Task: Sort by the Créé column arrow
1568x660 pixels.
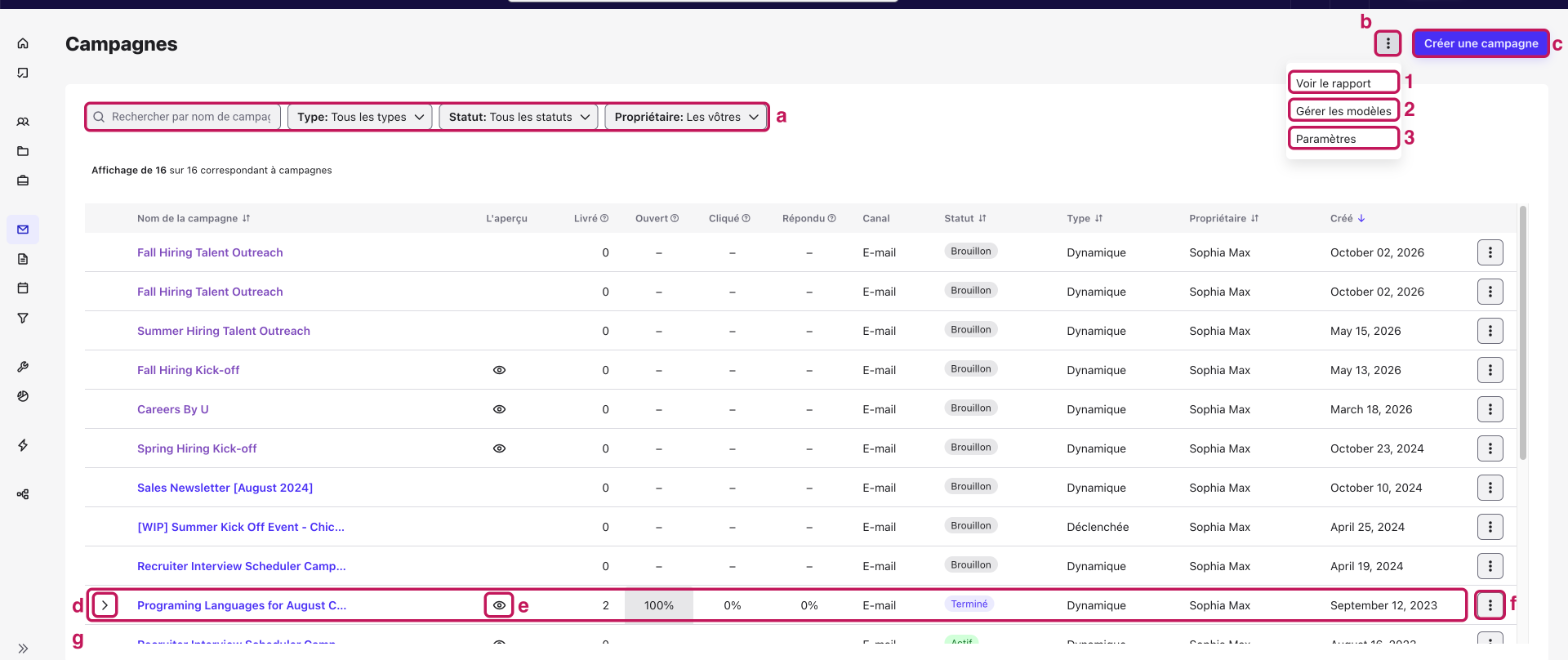Action: pyautogui.click(x=1360, y=218)
